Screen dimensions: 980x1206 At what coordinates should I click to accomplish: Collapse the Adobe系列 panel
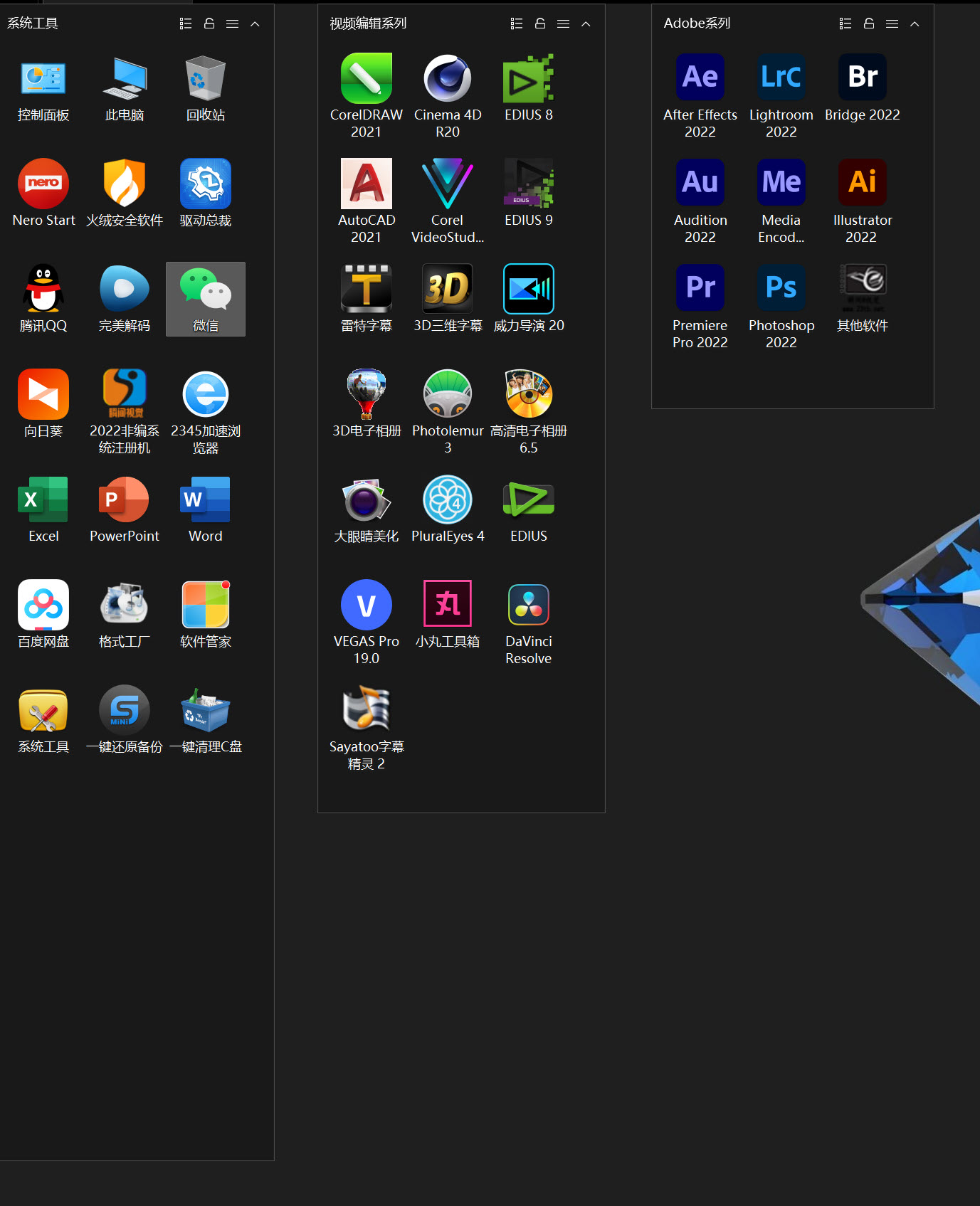coord(915,23)
